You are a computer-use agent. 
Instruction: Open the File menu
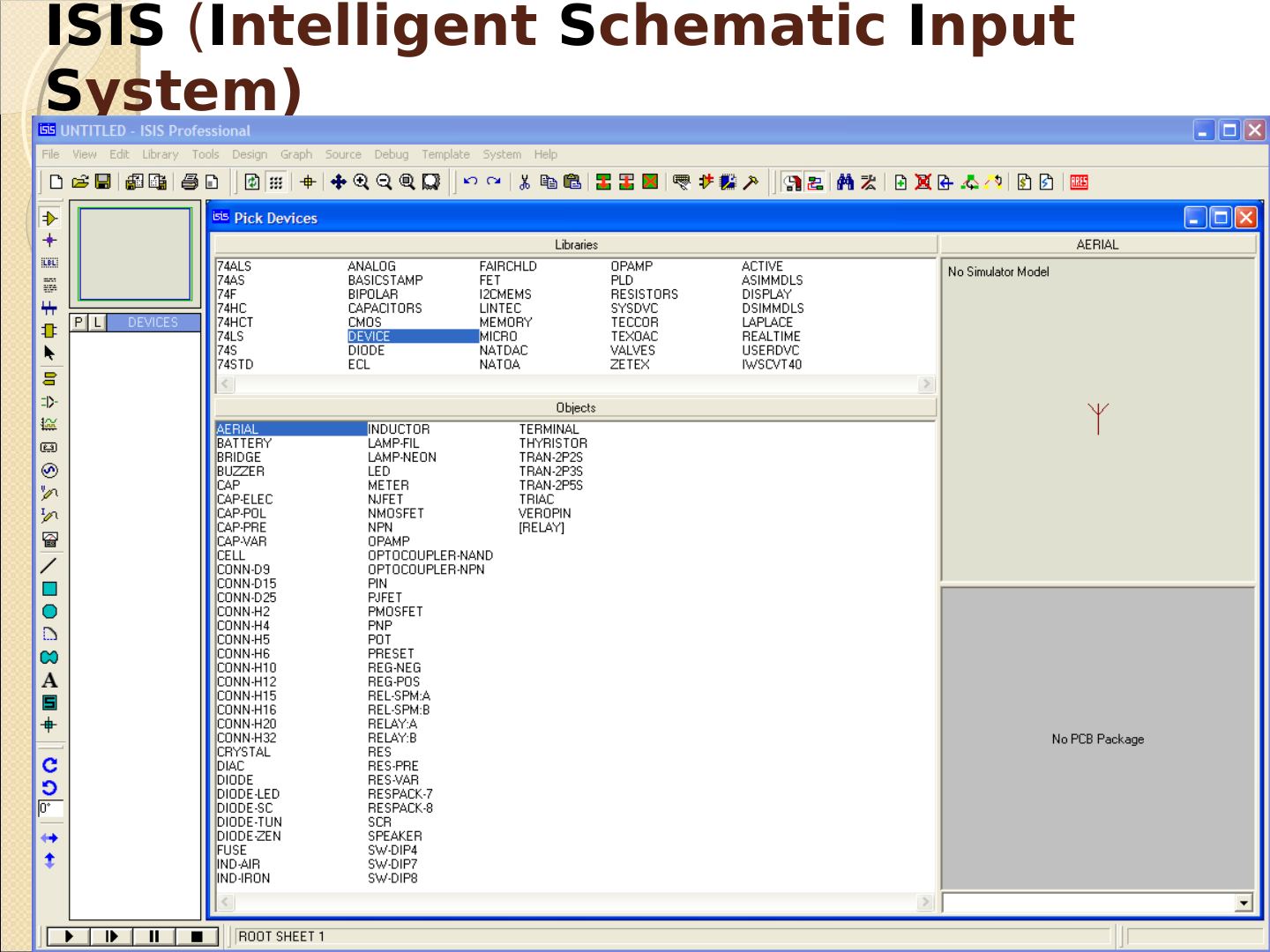(51, 154)
